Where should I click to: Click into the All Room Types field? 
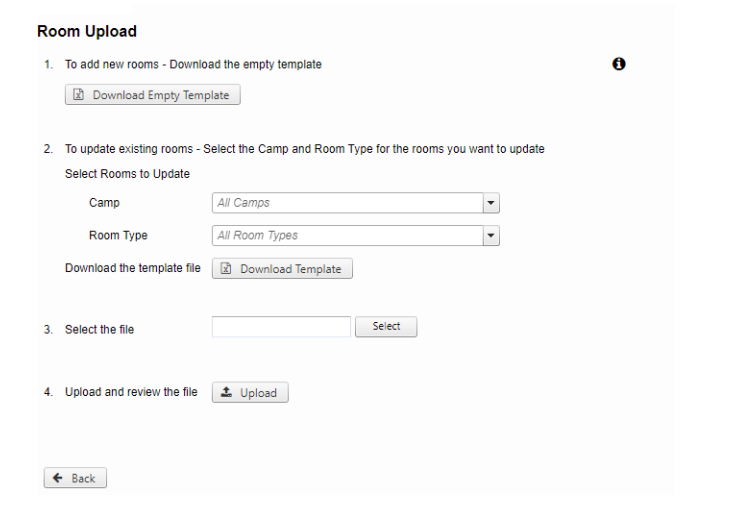pyautogui.click(x=348, y=236)
